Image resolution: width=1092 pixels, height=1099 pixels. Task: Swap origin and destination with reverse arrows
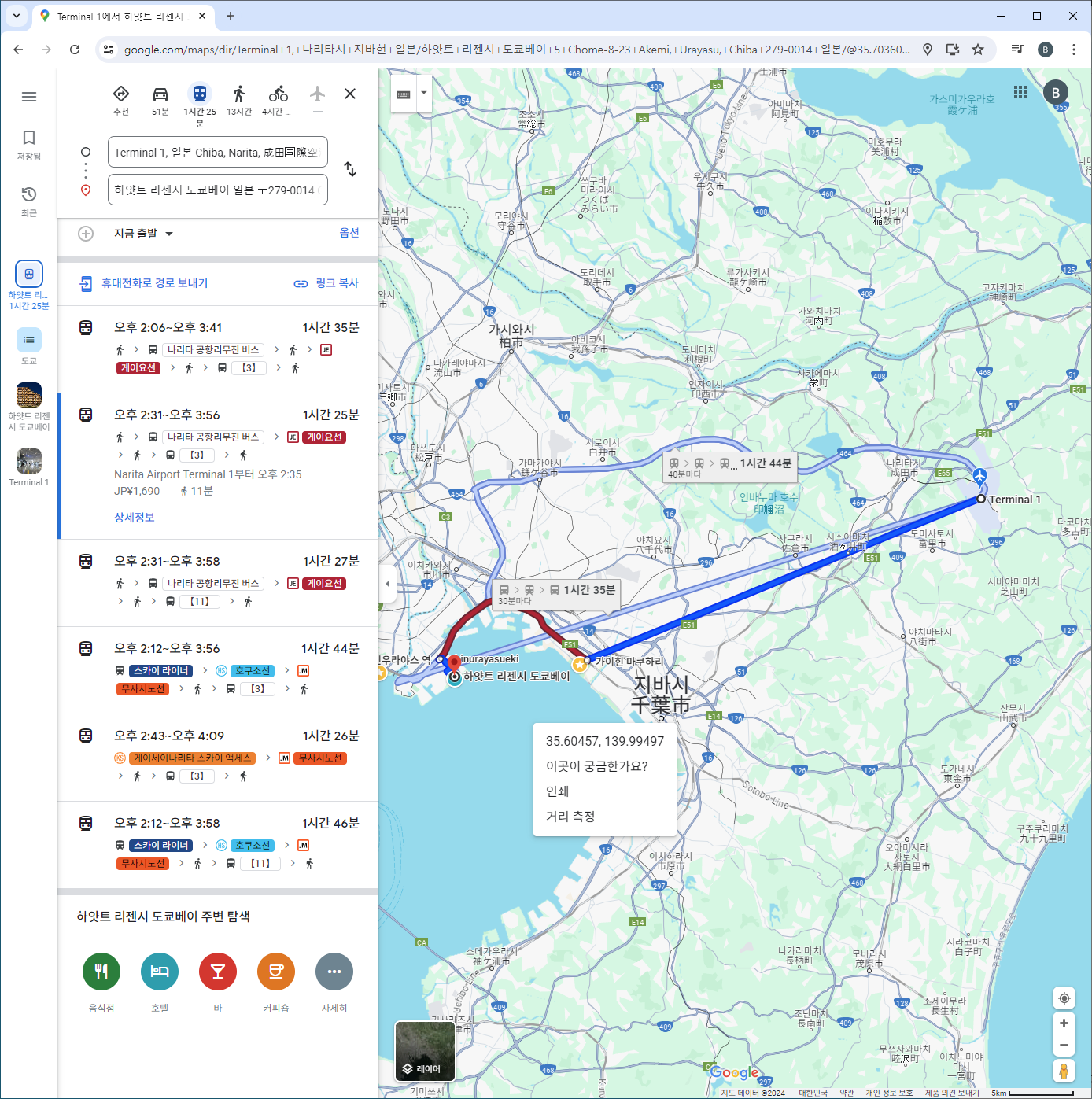tap(350, 169)
